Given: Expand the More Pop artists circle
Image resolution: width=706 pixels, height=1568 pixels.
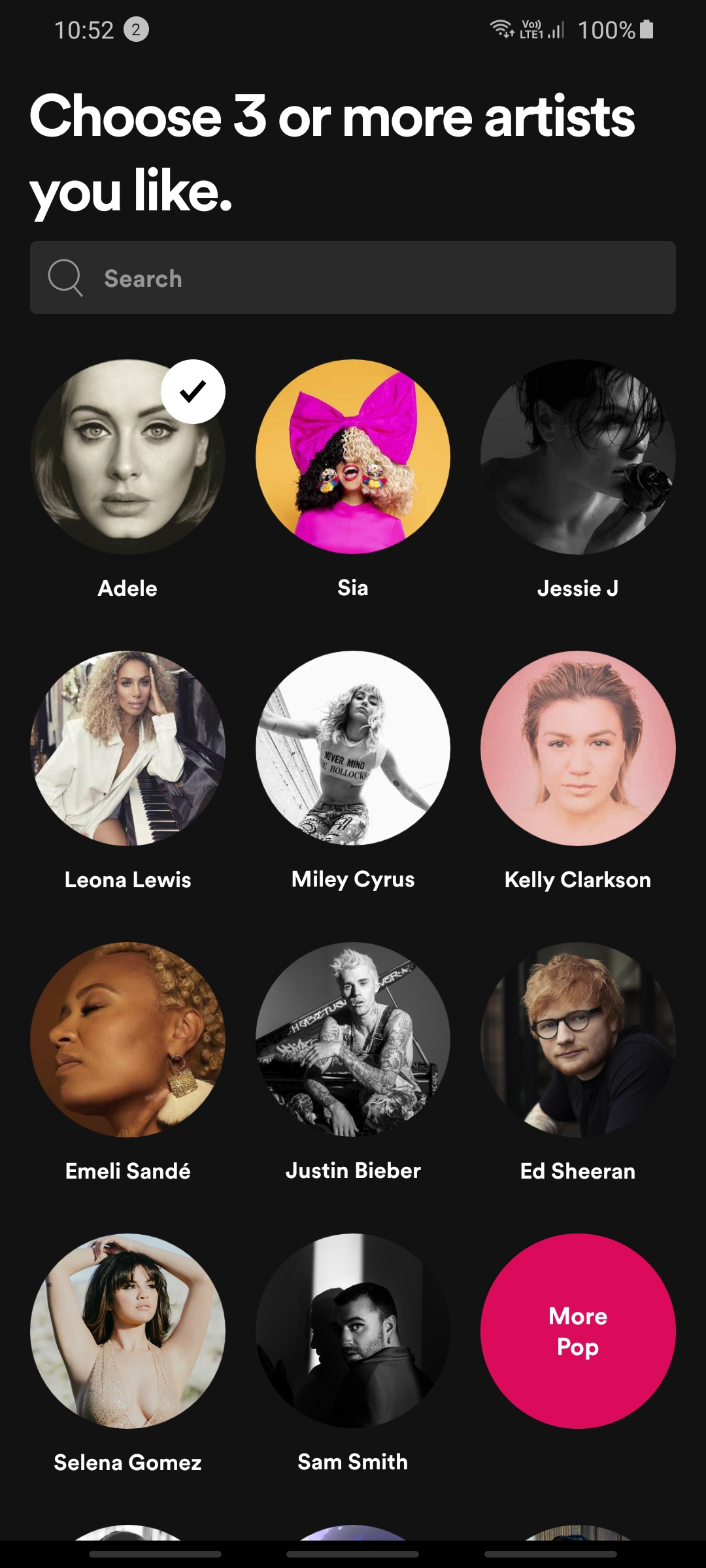Looking at the screenshot, I should (x=578, y=1331).
